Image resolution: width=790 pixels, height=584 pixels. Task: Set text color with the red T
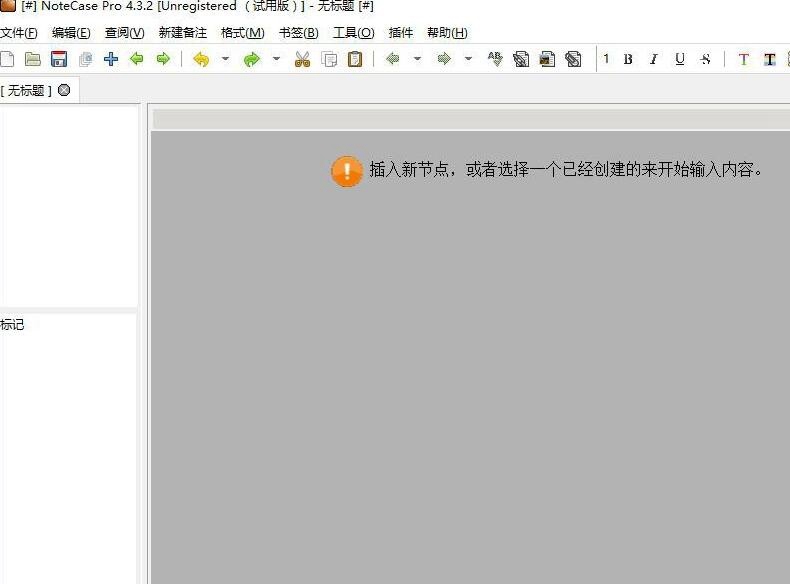coord(743,59)
